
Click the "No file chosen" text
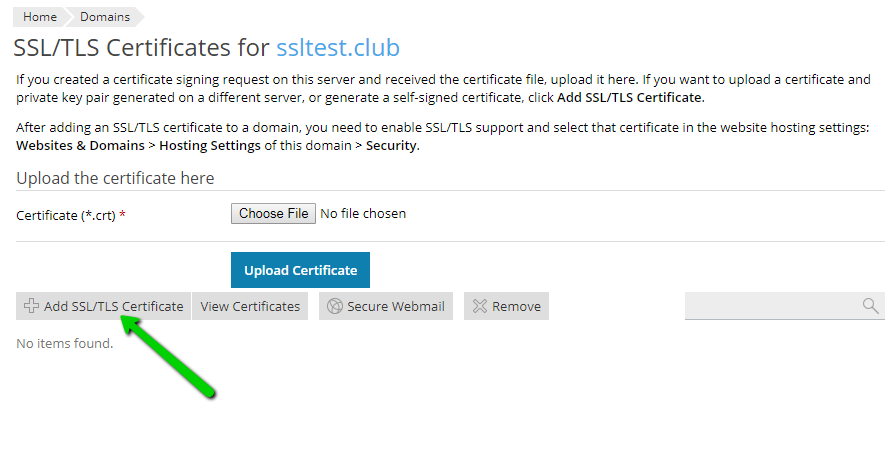pyautogui.click(x=363, y=213)
